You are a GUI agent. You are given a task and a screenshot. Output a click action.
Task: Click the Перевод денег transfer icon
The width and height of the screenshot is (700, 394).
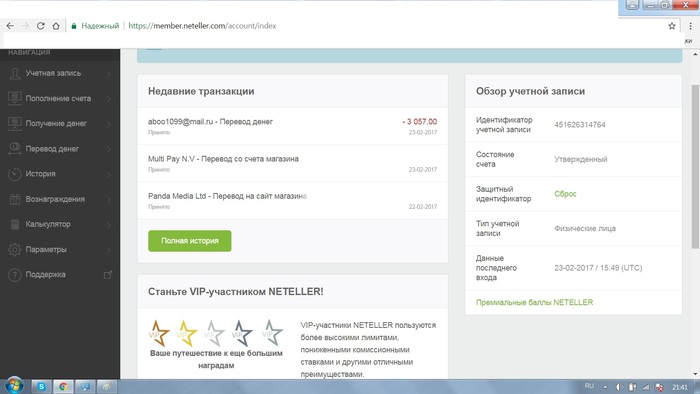(x=15, y=149)
